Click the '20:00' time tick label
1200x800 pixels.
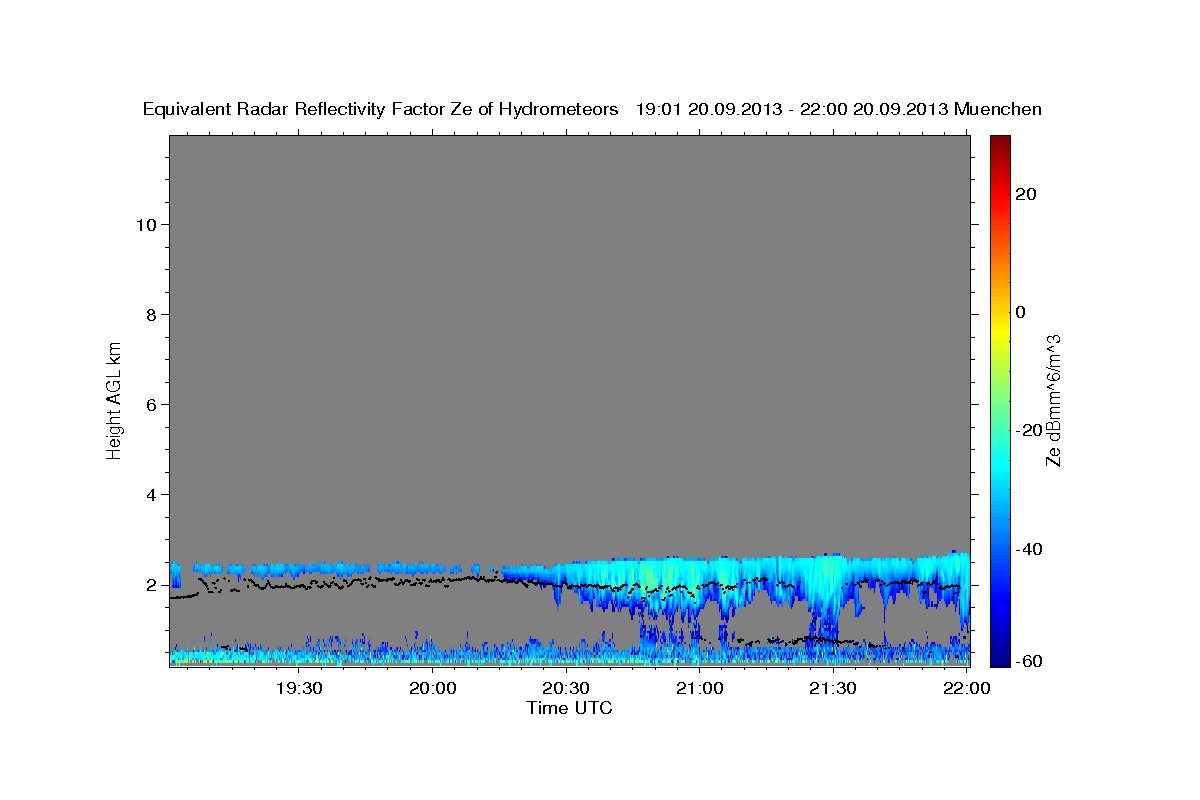pyautogui.click(x=433, y=688)
